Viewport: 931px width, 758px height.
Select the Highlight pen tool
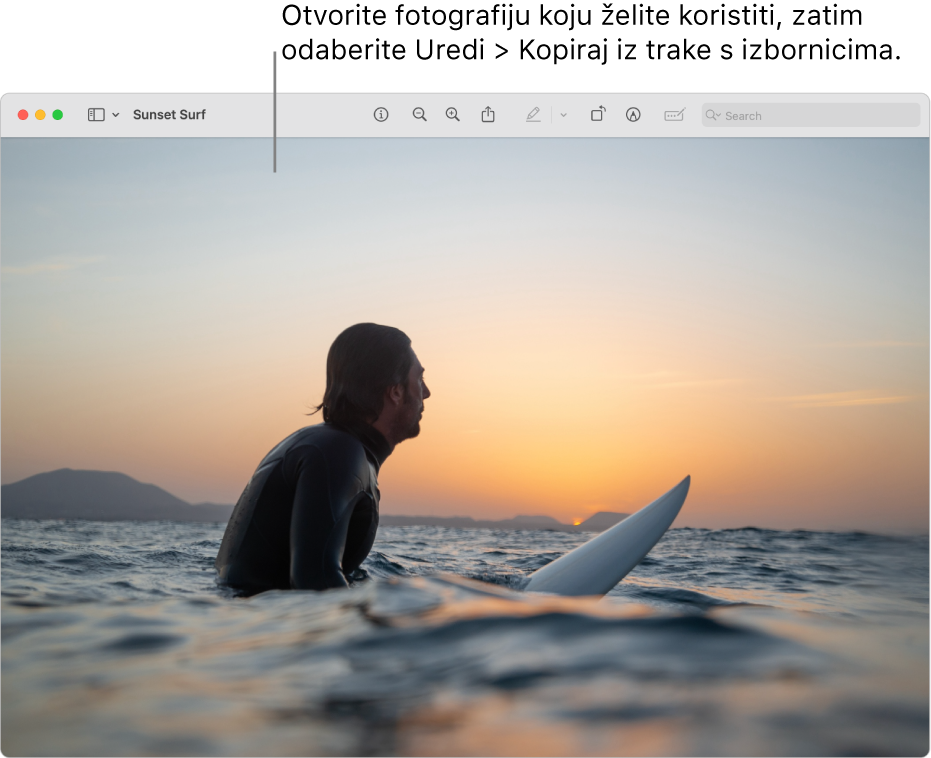[x=533, y=115]
